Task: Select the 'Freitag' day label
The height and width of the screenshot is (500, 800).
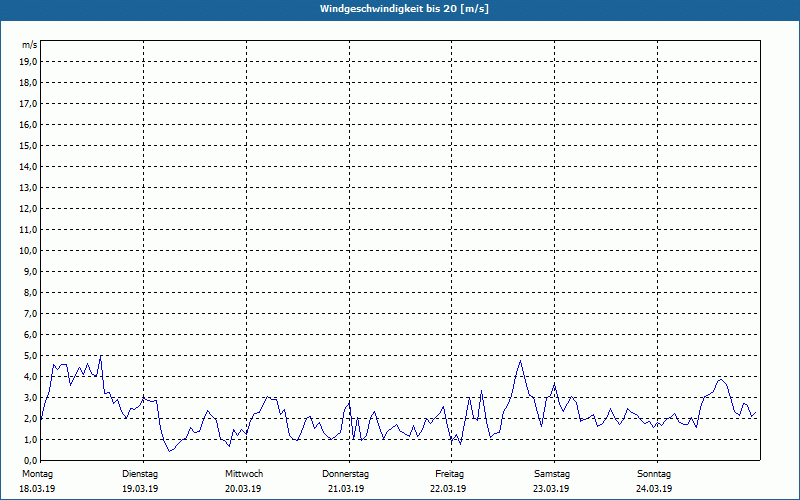Action: (x=449, y=474)
